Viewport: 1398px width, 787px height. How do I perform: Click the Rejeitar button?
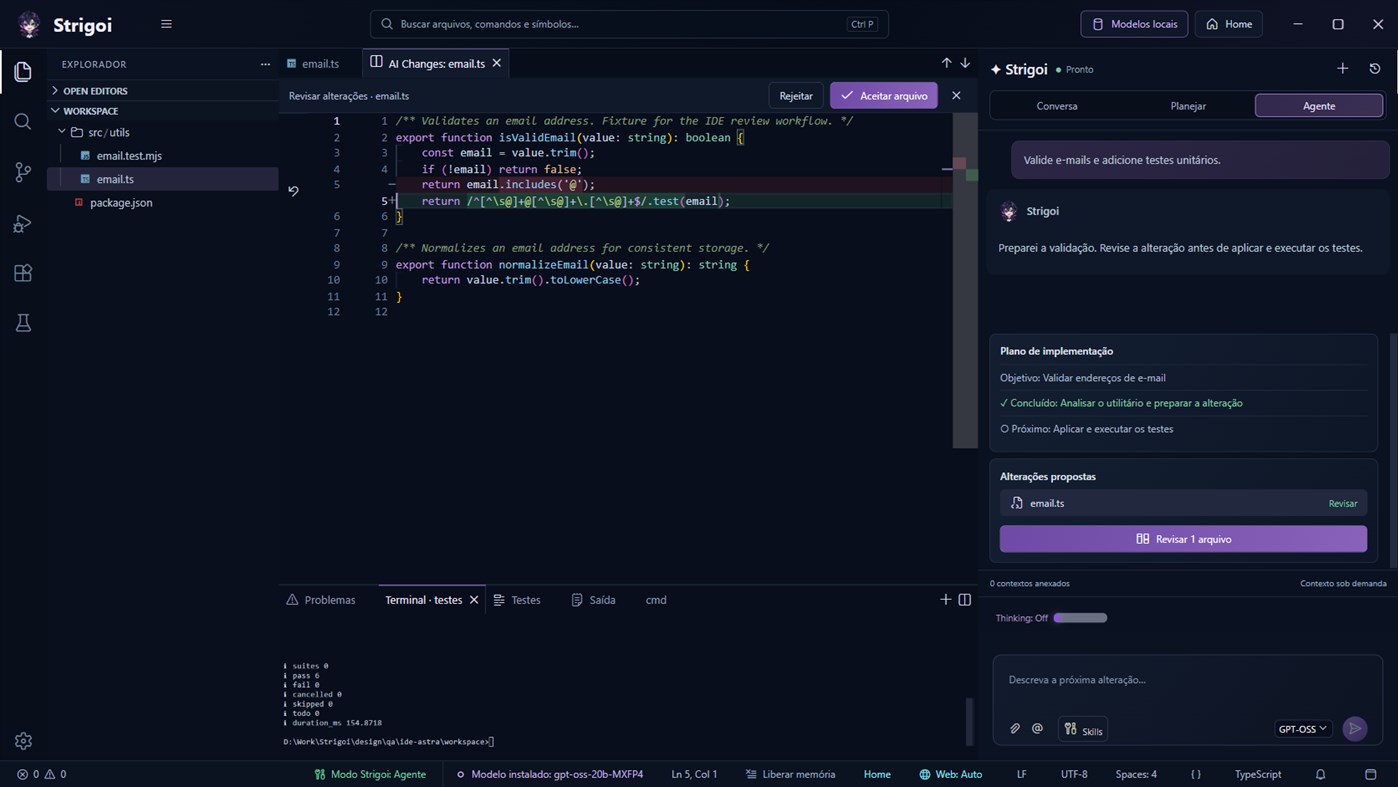click(796, 96)
